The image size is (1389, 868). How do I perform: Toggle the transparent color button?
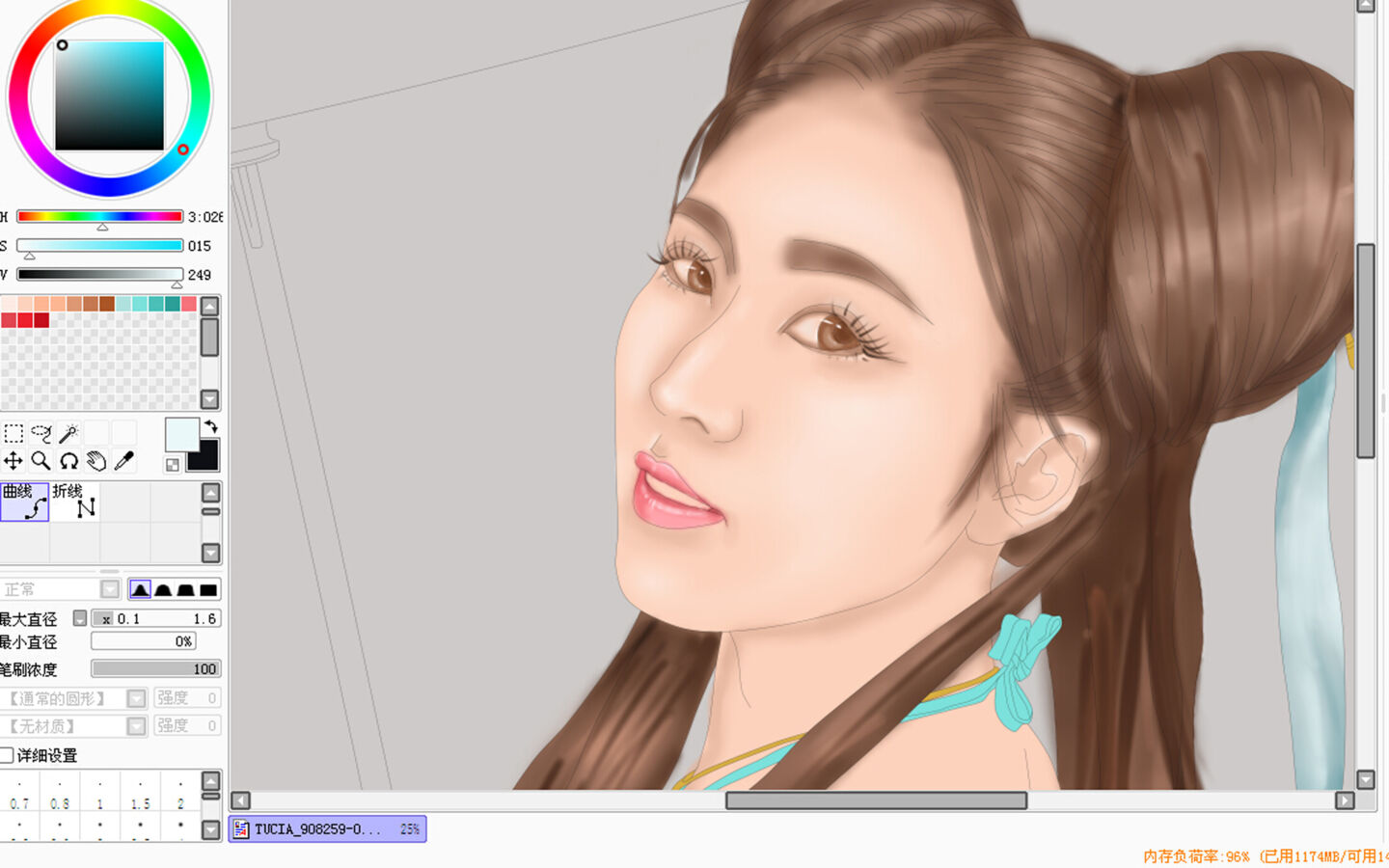pyautogui.click(x=173, y=465)
